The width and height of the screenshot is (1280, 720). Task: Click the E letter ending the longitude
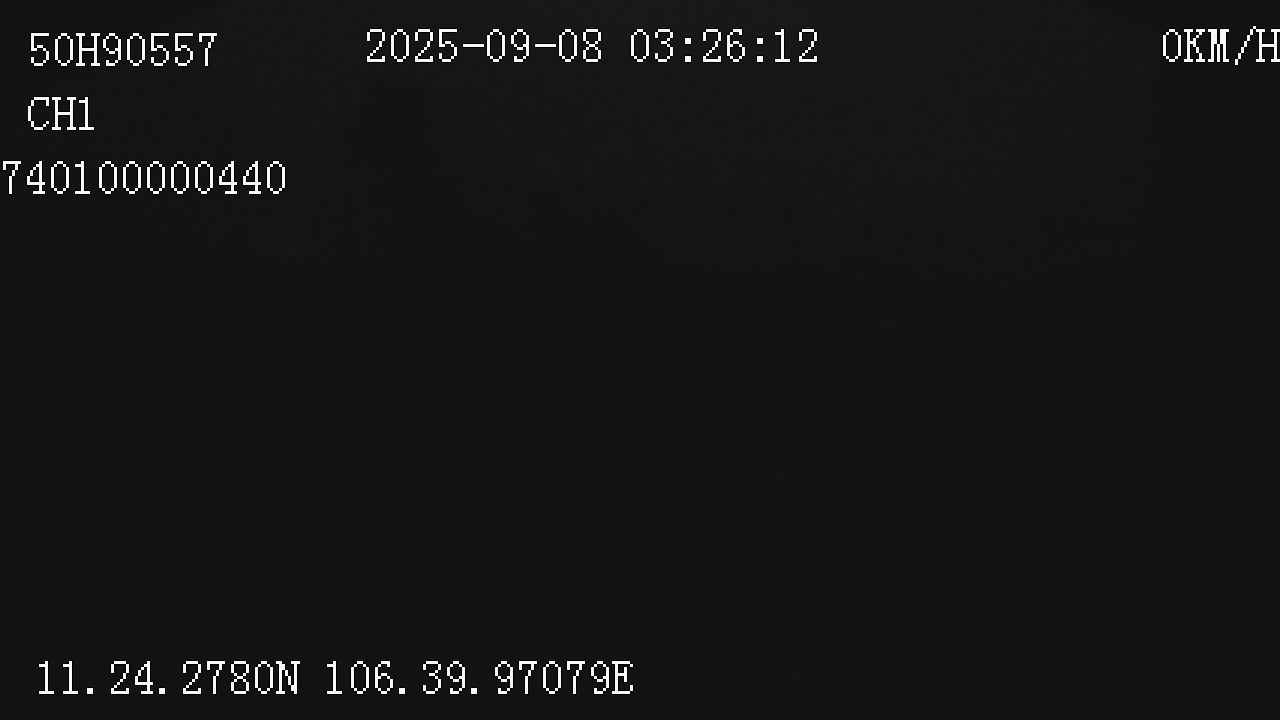pyautogui.click(x=622, y=678)
